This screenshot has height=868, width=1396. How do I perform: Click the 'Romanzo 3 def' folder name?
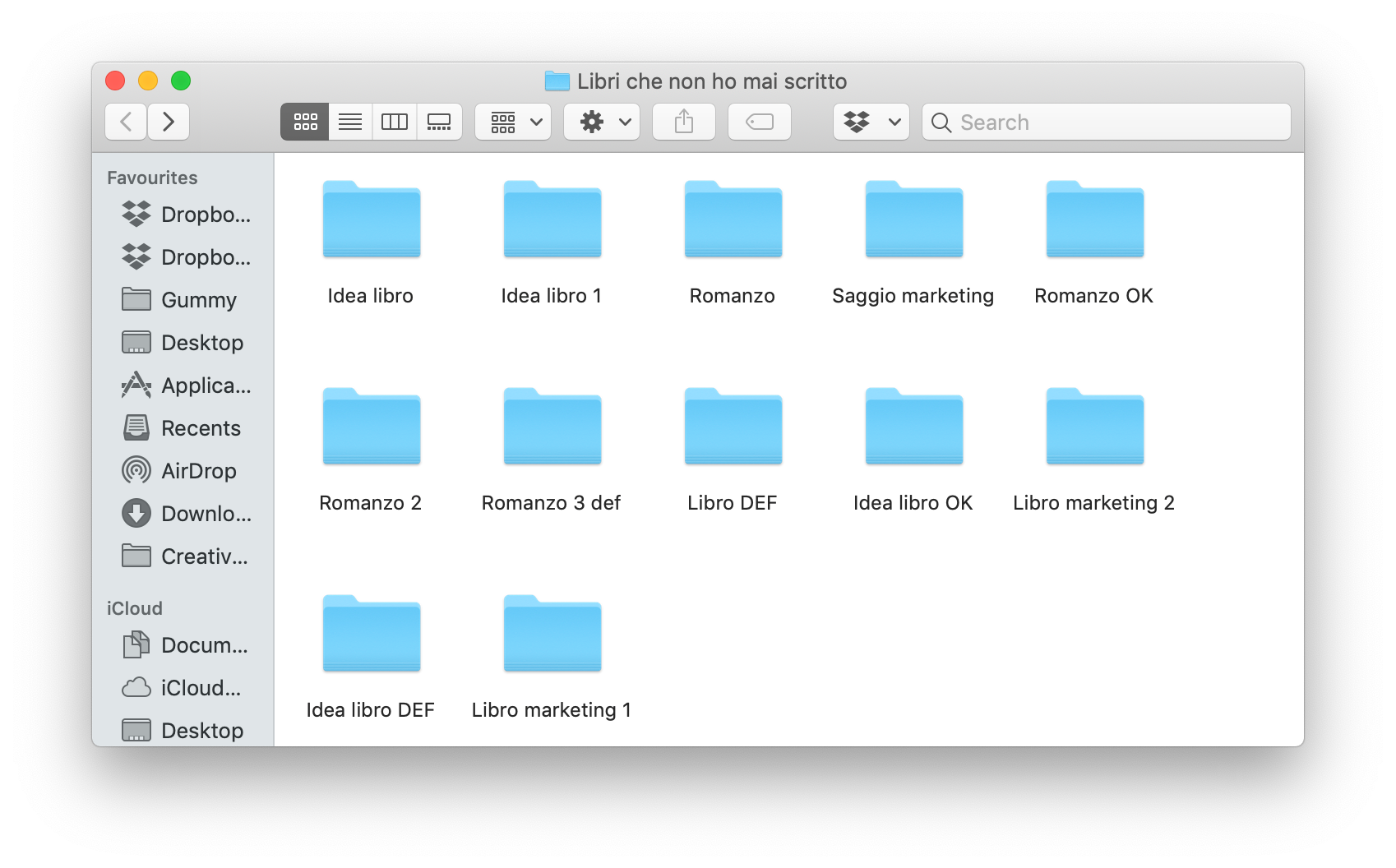pyautogui.click(x=551, y=503)
